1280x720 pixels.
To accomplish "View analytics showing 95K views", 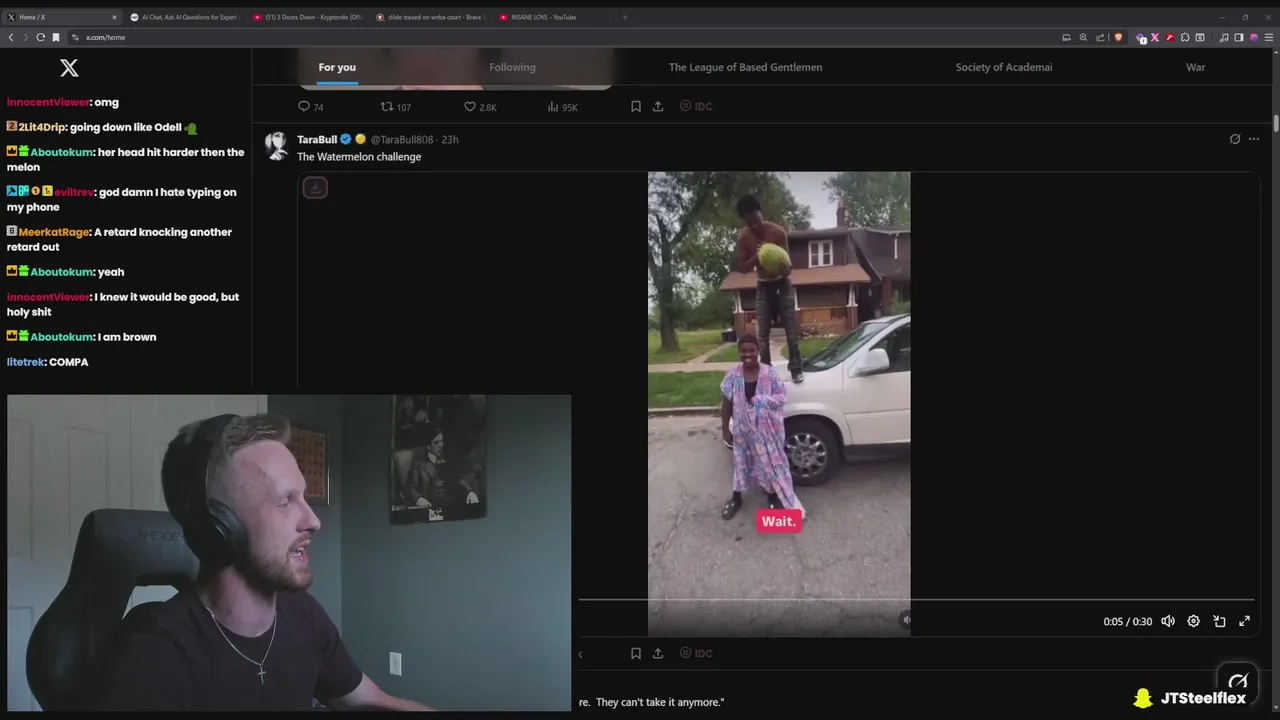I will 563,107.
